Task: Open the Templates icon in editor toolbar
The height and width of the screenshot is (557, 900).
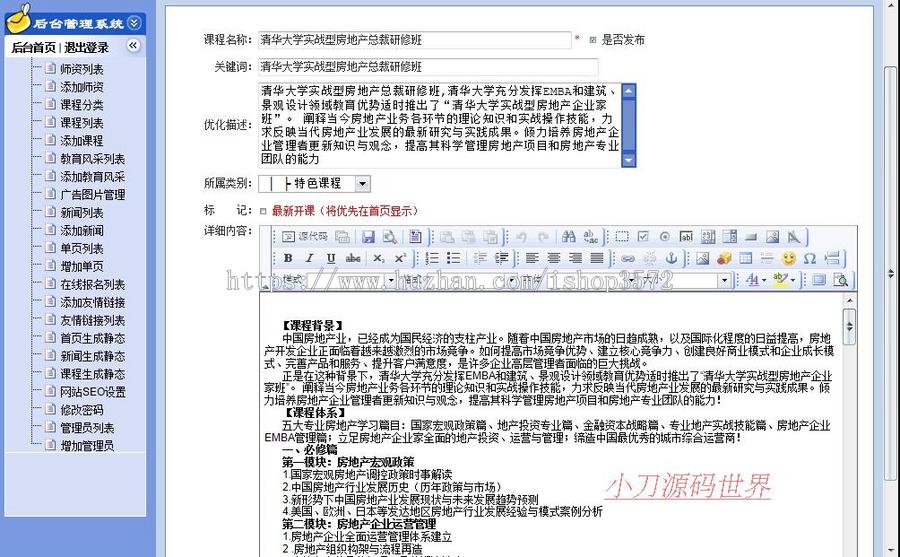Action: click(416, 237)
